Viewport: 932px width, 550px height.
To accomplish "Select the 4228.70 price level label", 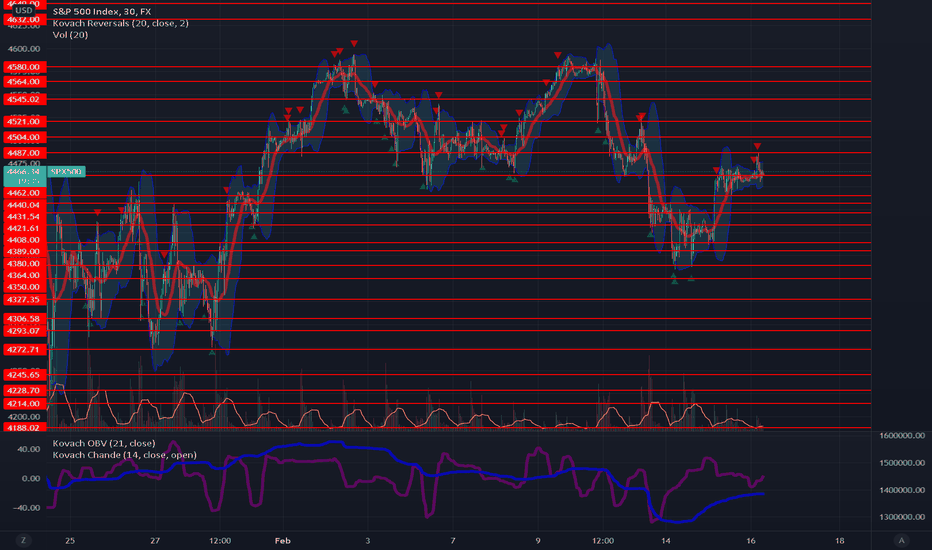I will pyautogui.click(x=24, y=391).
